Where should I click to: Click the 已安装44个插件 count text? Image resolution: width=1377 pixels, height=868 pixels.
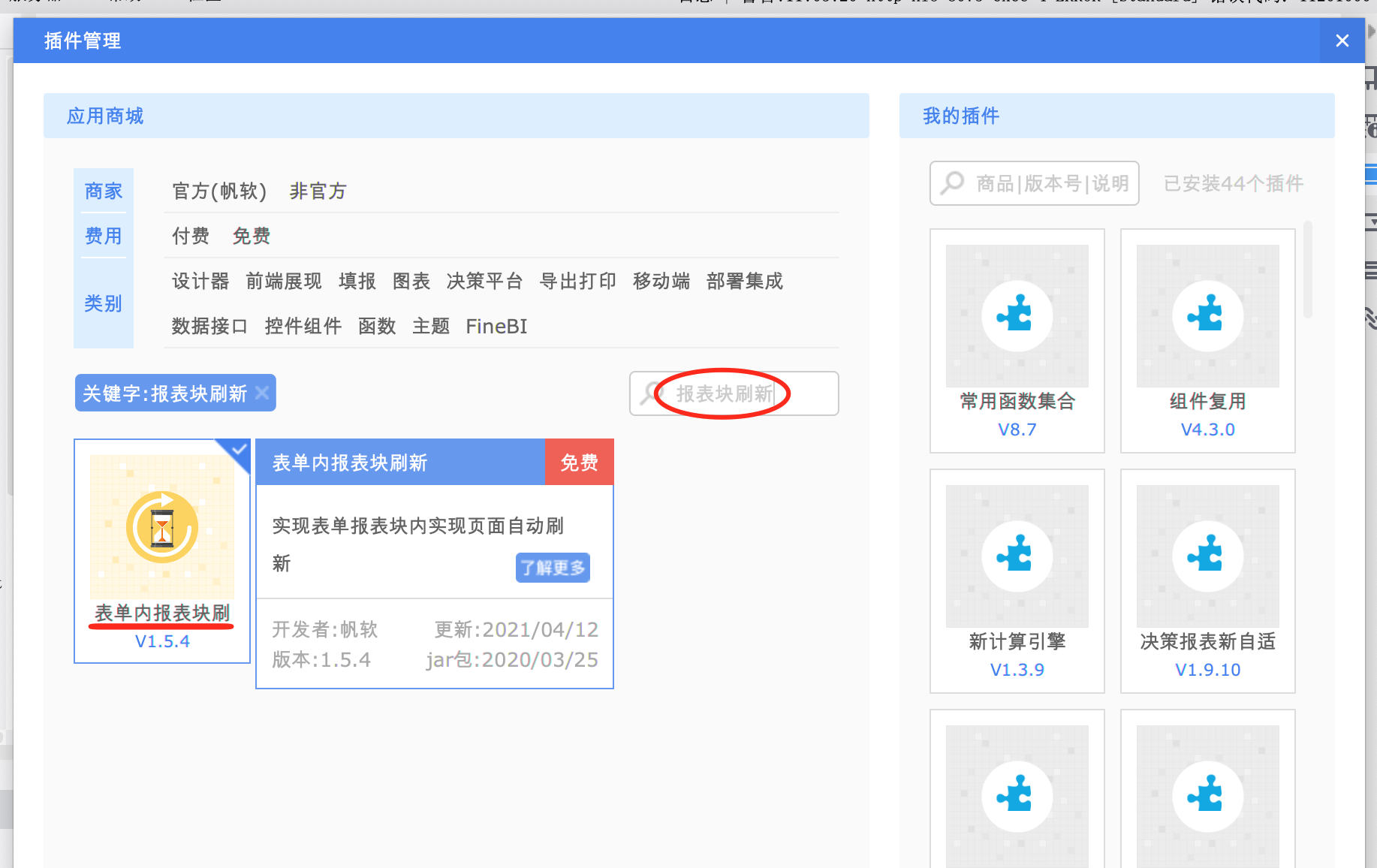[x=1234, y=183]
